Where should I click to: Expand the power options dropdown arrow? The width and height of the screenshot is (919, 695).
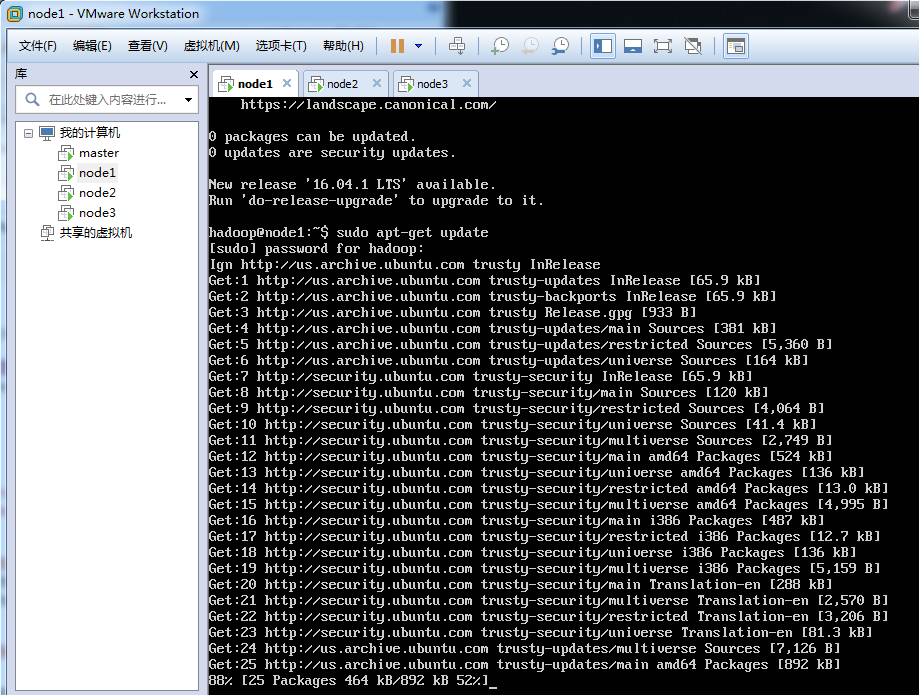coord(418,46)
